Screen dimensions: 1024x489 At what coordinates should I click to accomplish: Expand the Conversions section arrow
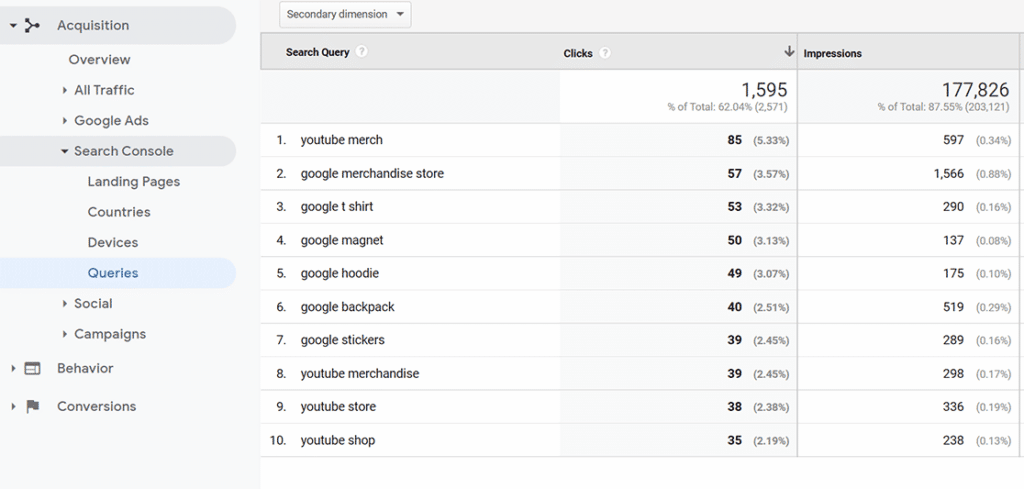pyautogui.click(x=13, y=407)
